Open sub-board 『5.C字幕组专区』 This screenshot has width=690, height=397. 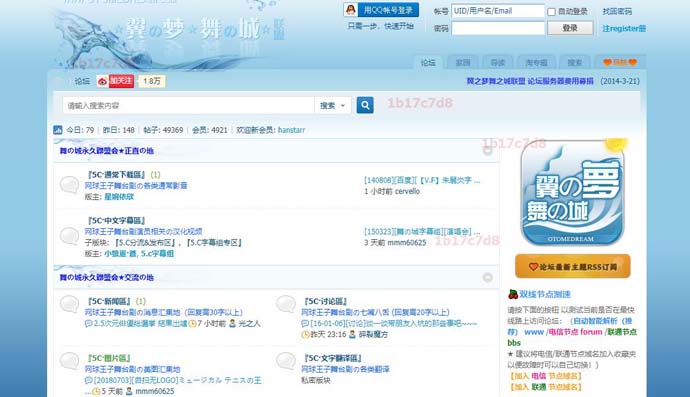point(215,243)
